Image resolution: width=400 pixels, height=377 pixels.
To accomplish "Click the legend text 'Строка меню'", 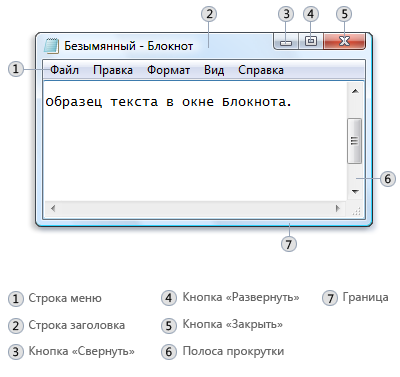I will (65, 298).
